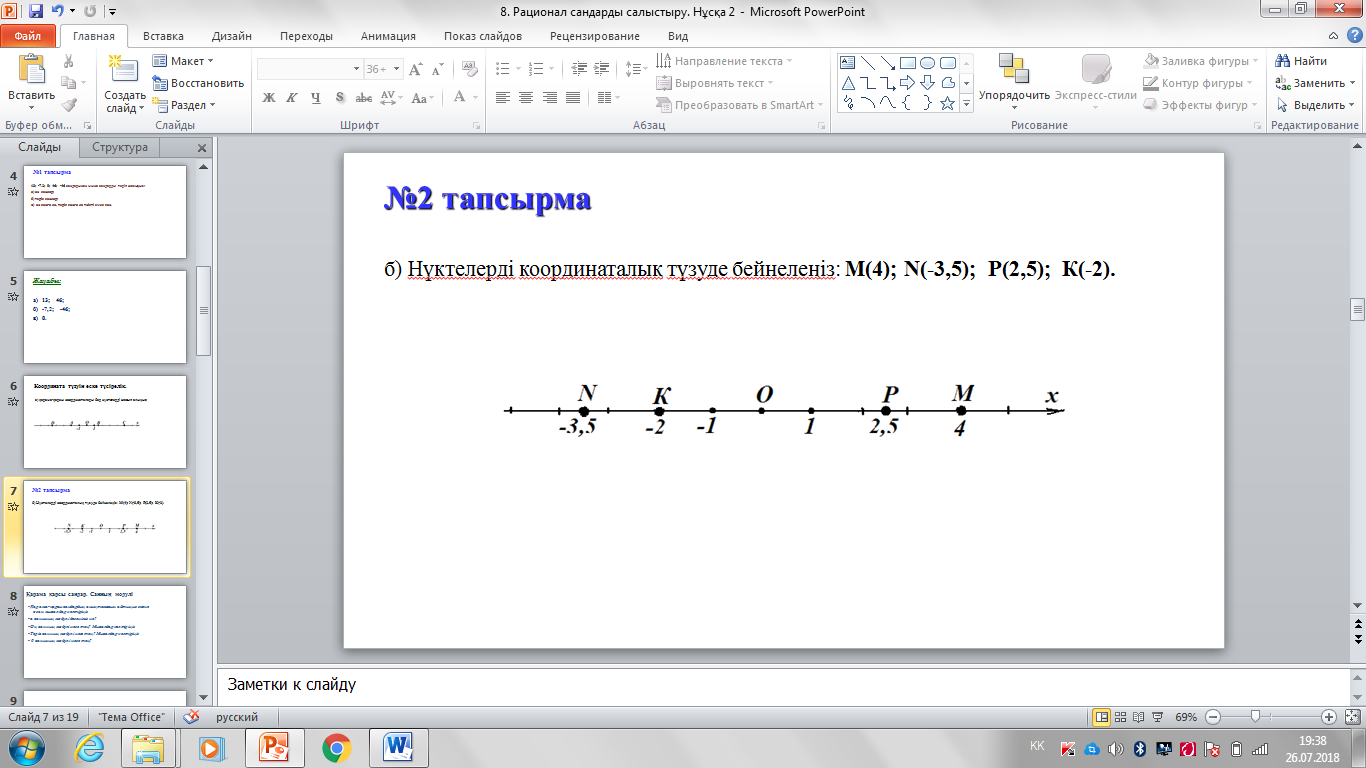Click the zoom slider handle
The width and height of the screenshot is (1366, 768).
[1253, 717]
